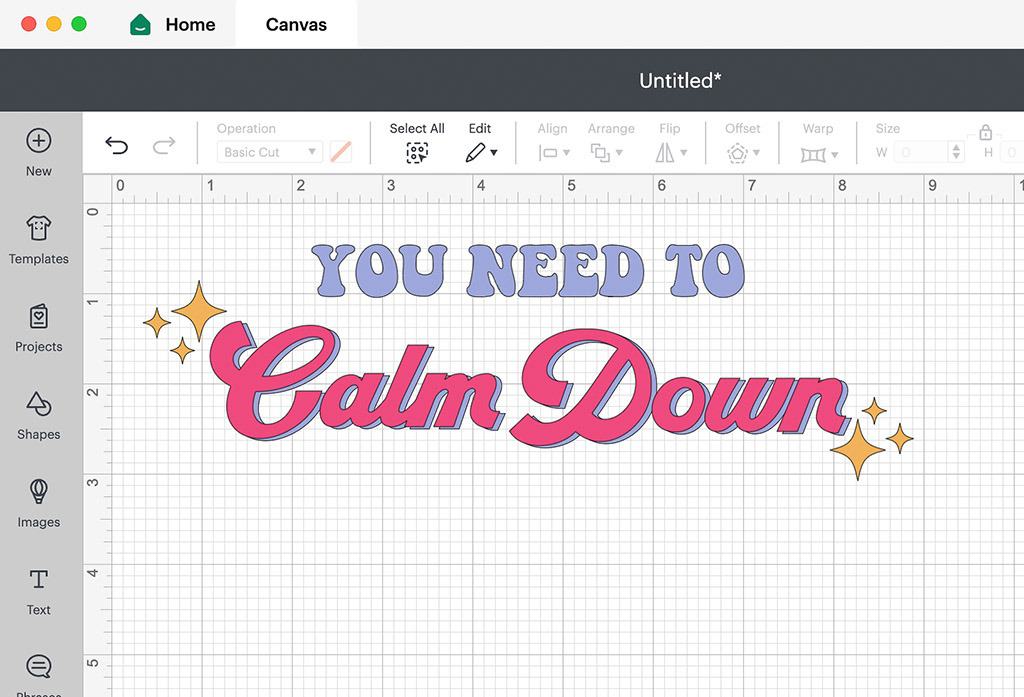Screen dimensions: 1024x697
Task: Toggle the size aspect ratio lock
Action: tap(985, 132)
